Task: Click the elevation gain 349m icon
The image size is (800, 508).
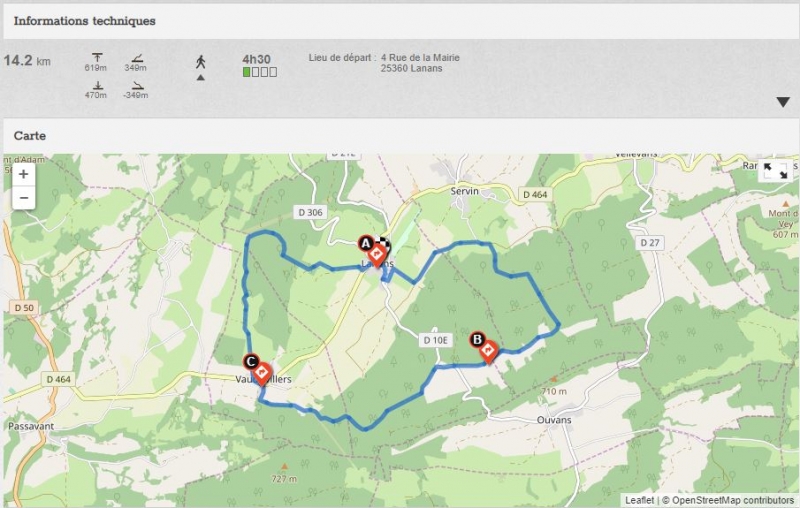Action: tap(137, 58)
